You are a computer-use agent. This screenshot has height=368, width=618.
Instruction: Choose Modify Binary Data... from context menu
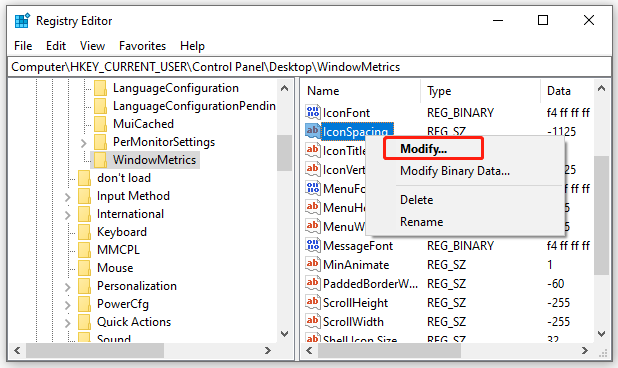[x=455, y=171]
